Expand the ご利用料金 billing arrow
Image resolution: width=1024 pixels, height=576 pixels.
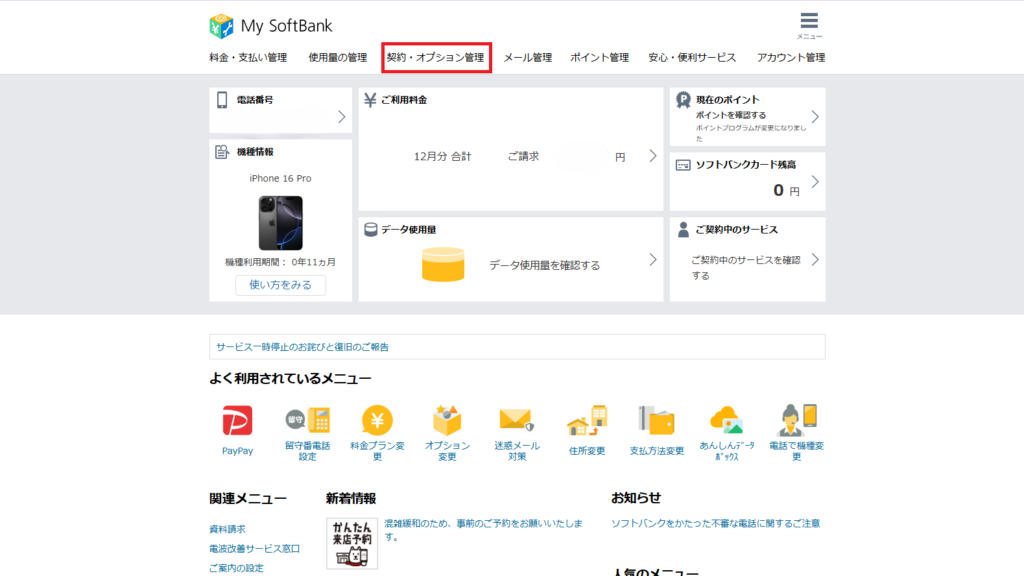[652, 156]
